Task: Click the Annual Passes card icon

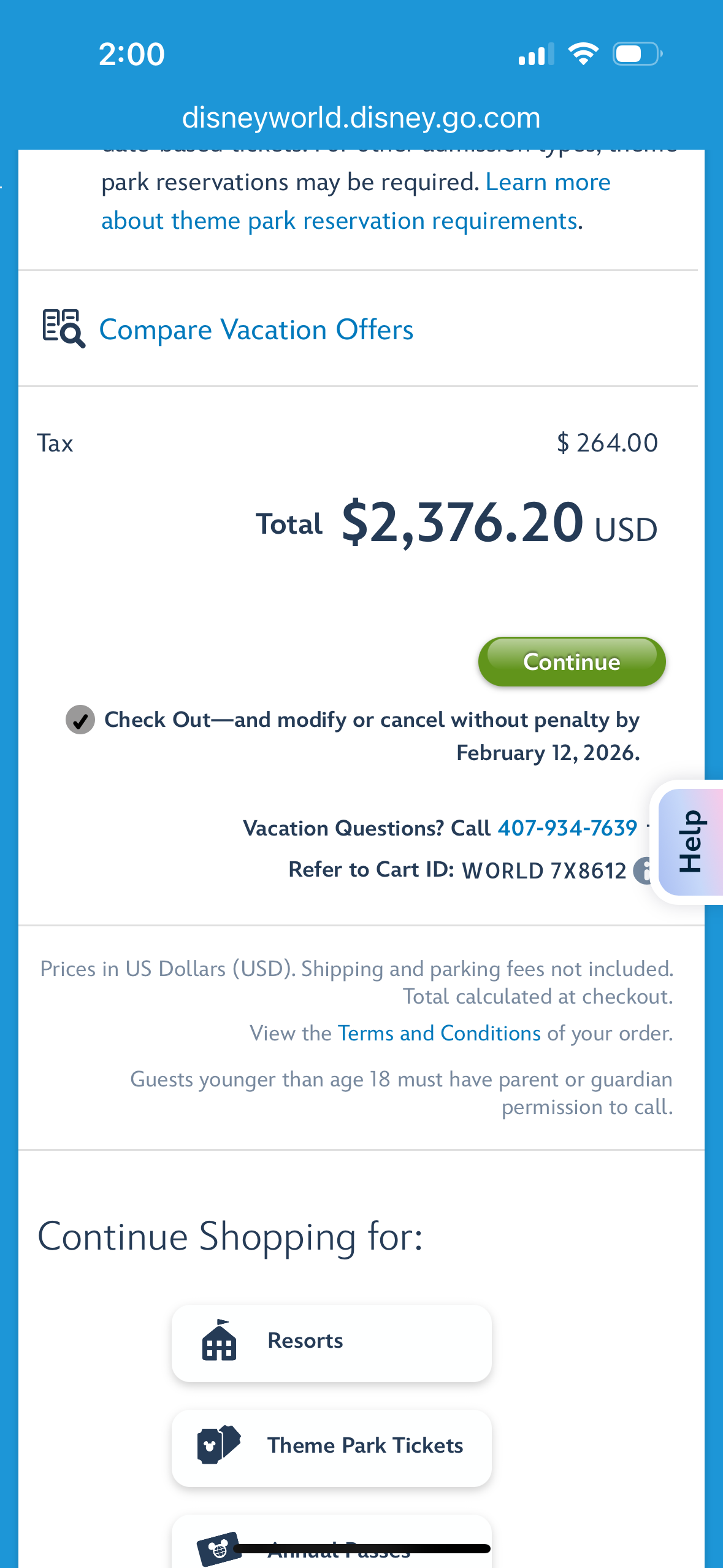Action: (x=218, y=1547)
